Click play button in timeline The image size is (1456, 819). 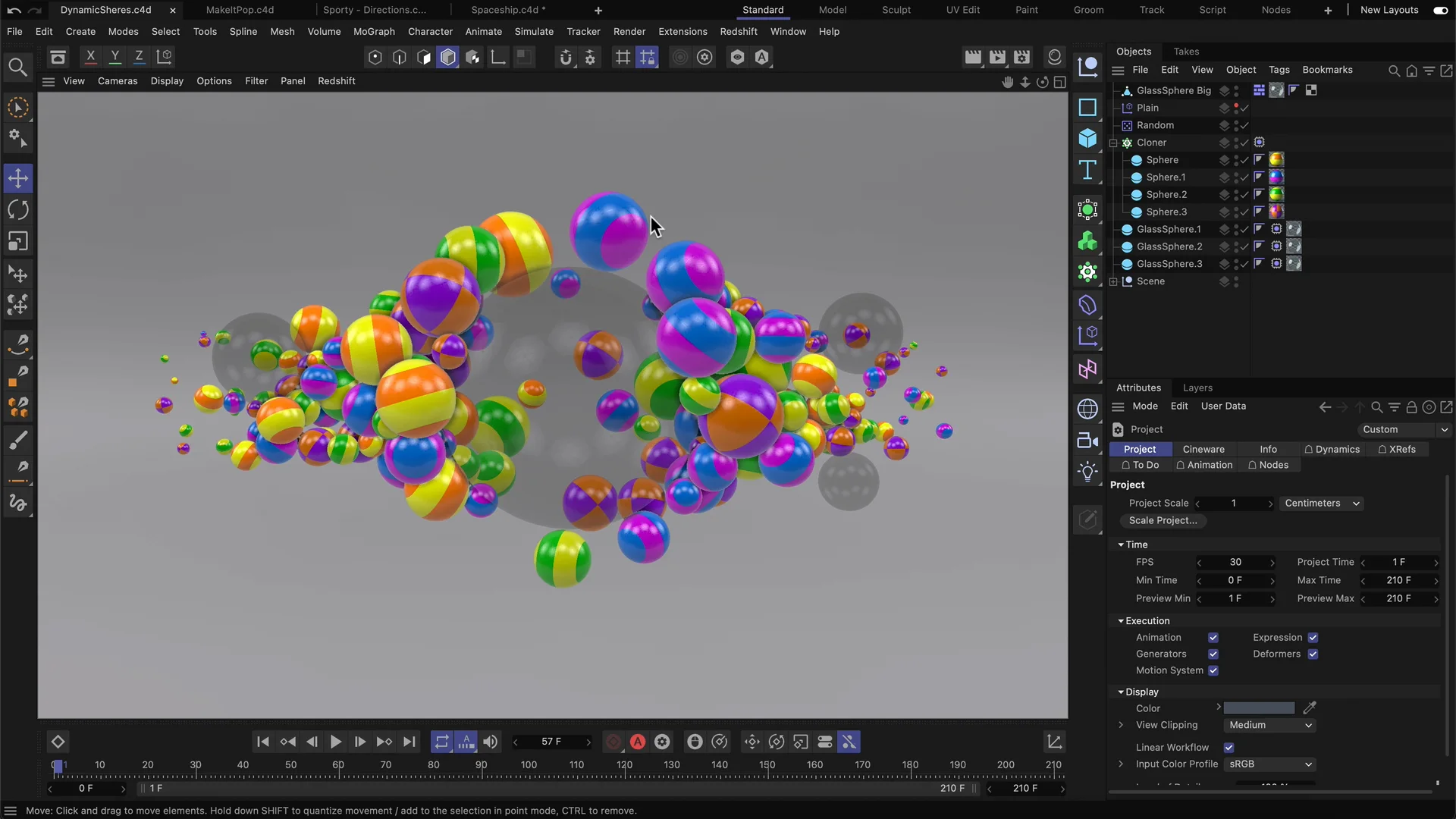(334, 742)
